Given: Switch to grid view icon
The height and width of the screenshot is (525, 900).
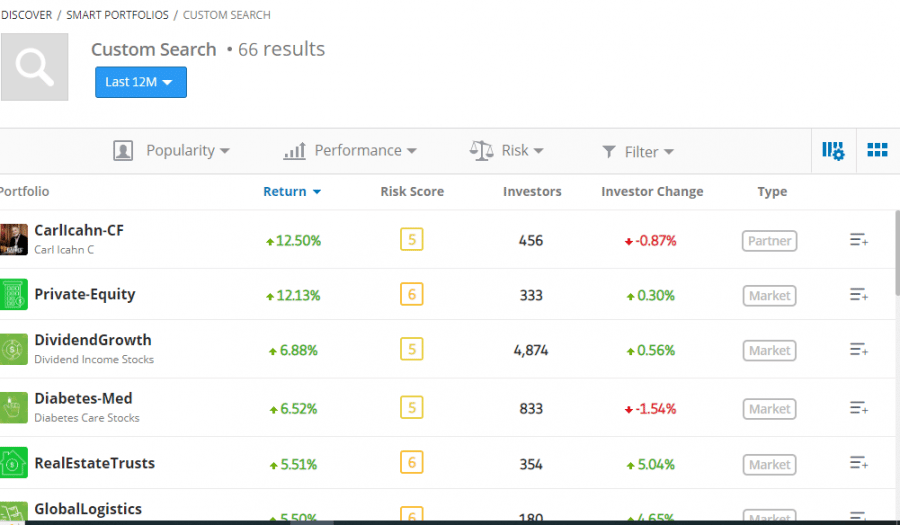Looking at the screenshot, I should click(877, 151).
